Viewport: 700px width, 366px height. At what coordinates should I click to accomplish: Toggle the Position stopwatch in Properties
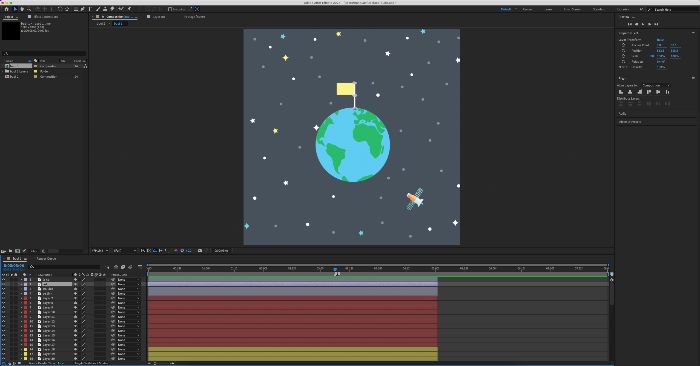[x=624, y=50]
